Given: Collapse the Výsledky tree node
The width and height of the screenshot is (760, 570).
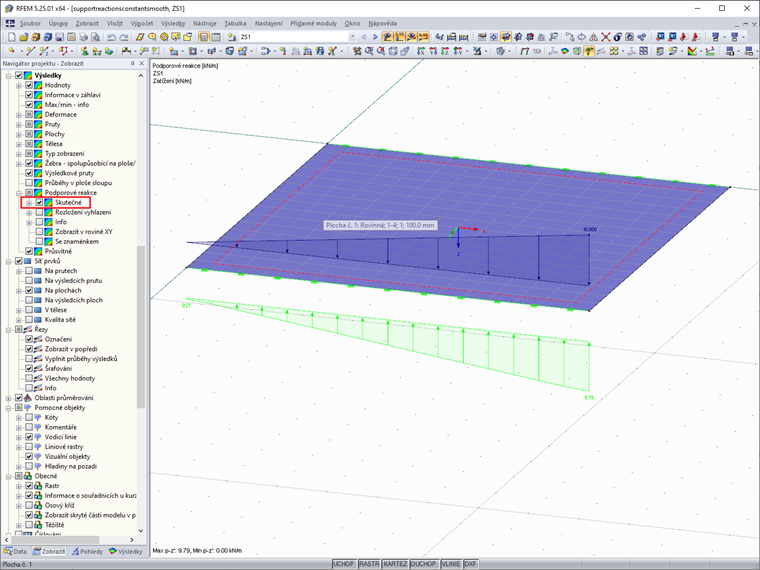Looking at the screenshot, I should point(9,76).
